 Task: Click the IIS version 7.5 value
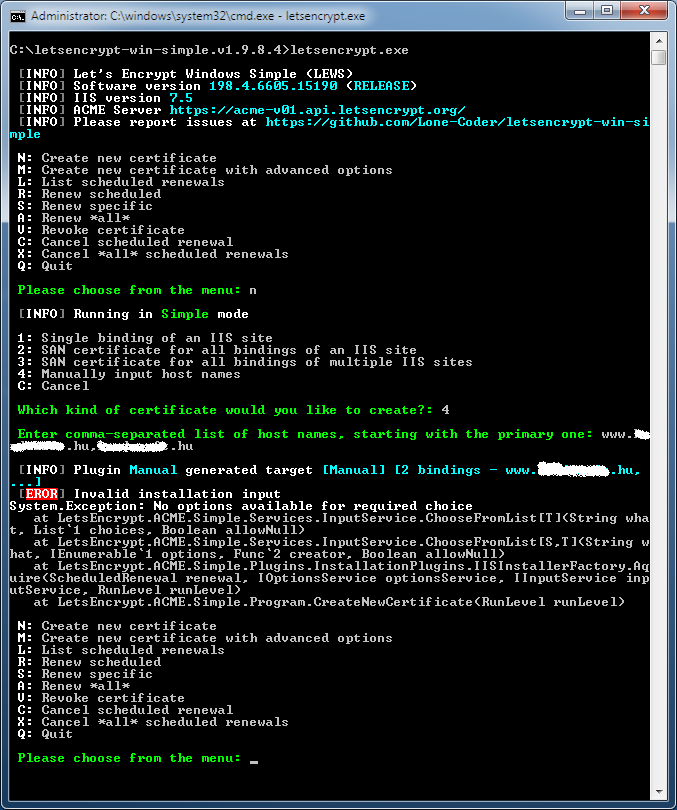tap(181, 98)
